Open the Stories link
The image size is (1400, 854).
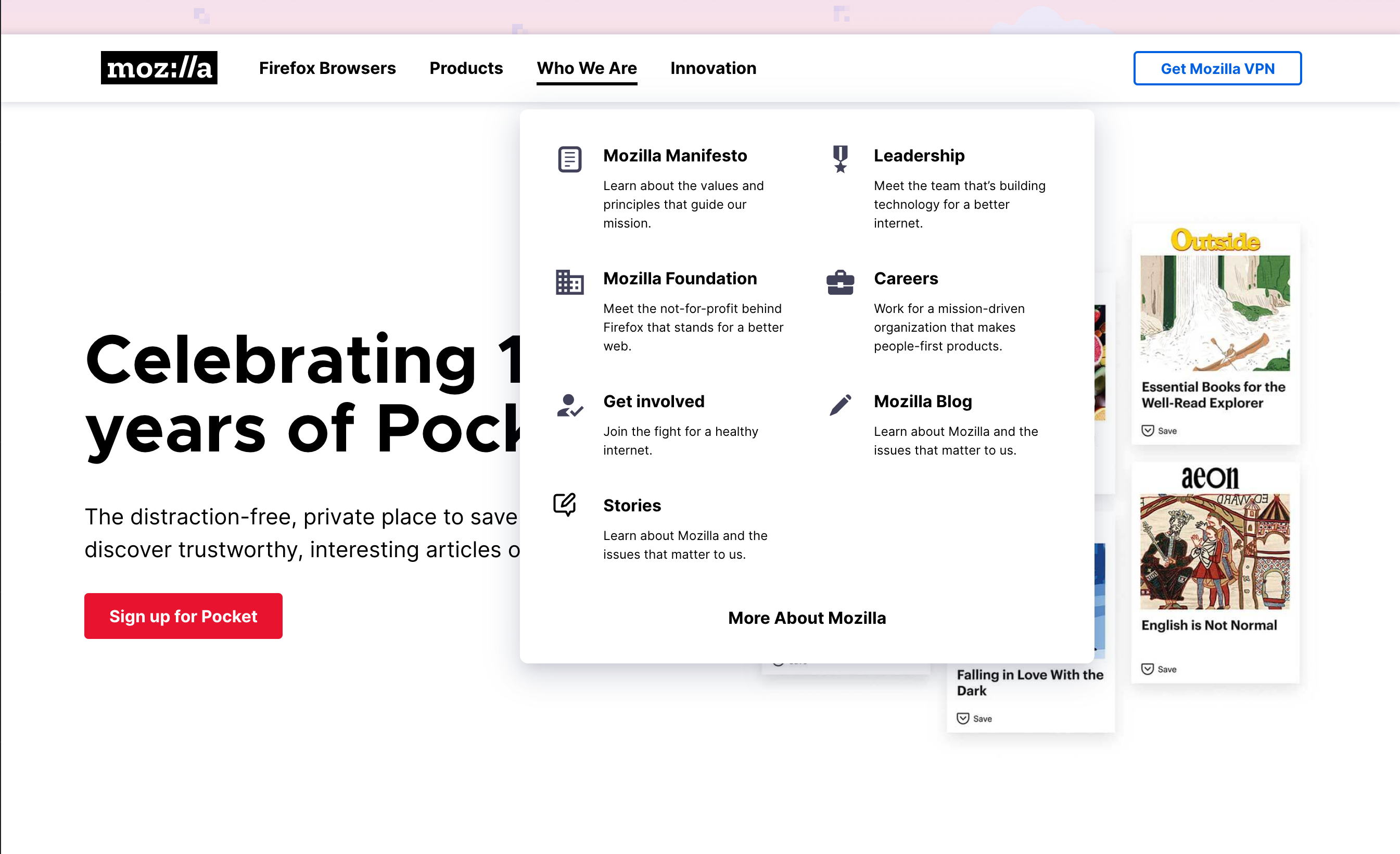click(x=632, y=506)
